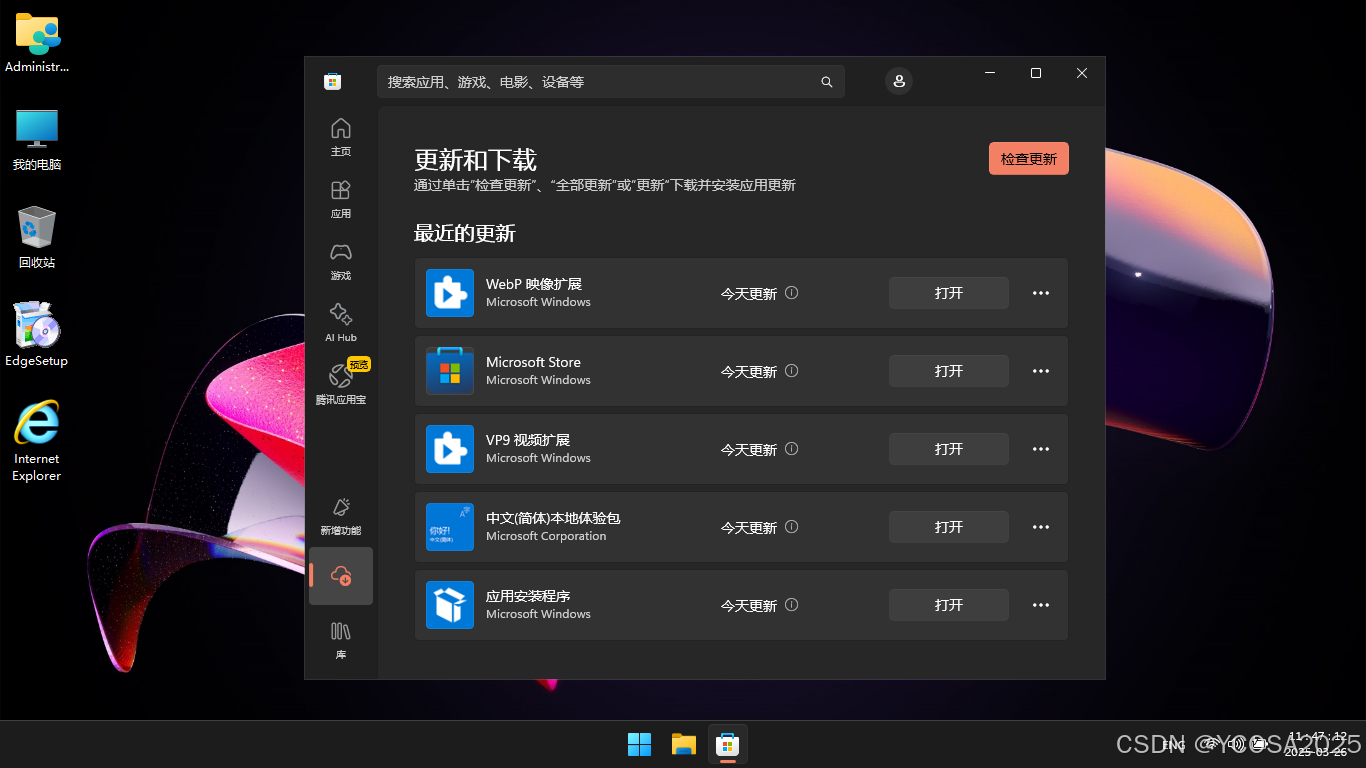This screenshot has height=768, width=1366.
Task: Select the 我的电脑 desktop icon
Action: [x=37, y=140]
